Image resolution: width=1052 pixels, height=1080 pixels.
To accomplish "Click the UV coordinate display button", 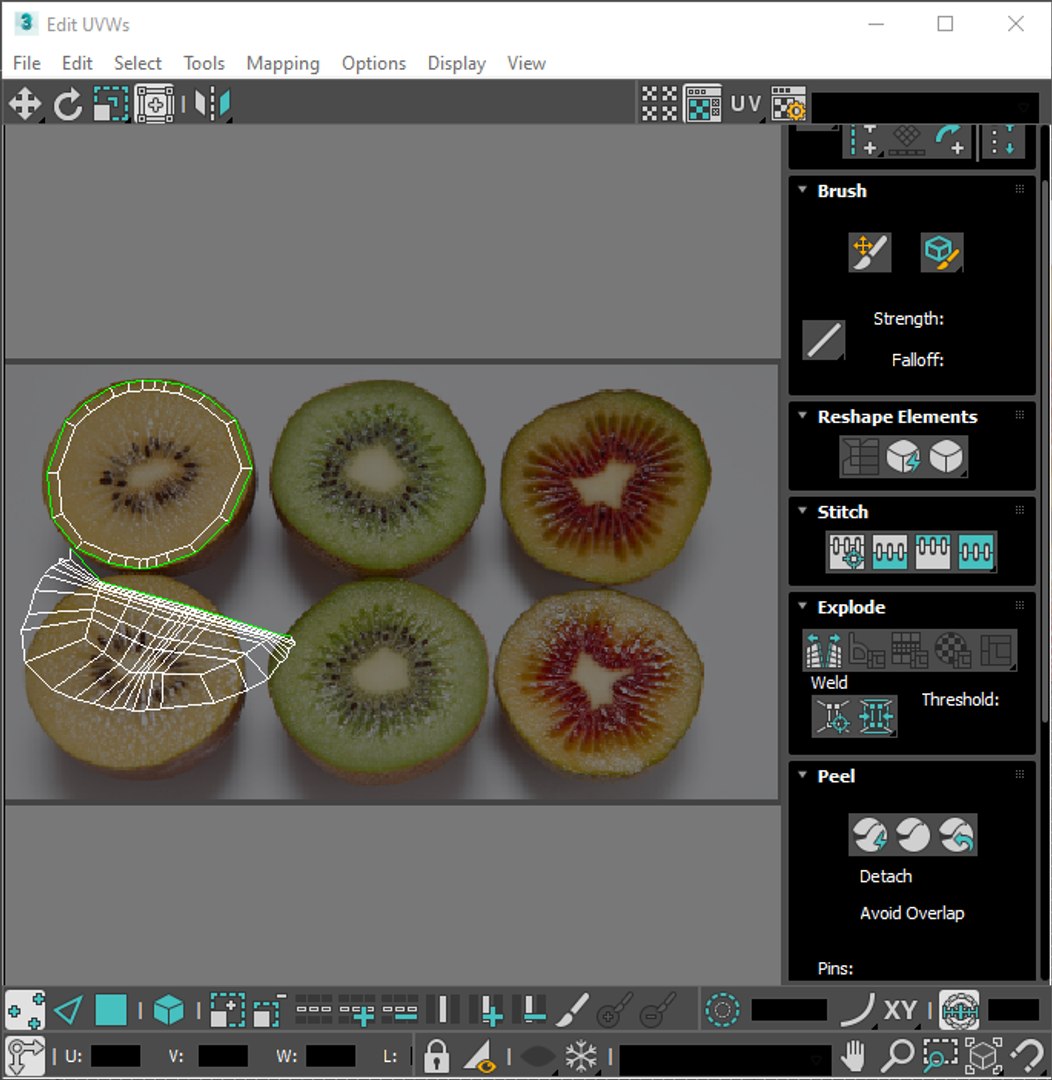I will point(745,104).
